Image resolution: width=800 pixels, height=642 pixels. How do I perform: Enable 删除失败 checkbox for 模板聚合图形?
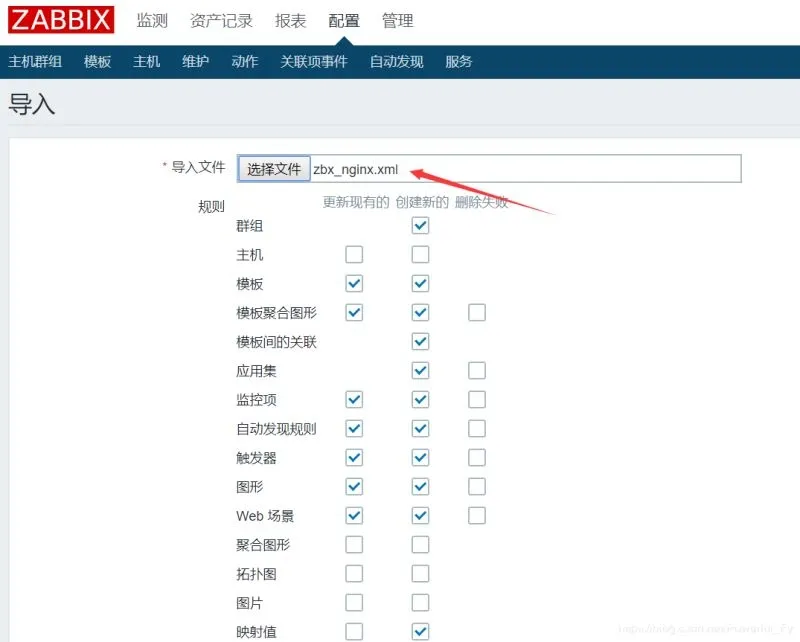click(477, 312)
